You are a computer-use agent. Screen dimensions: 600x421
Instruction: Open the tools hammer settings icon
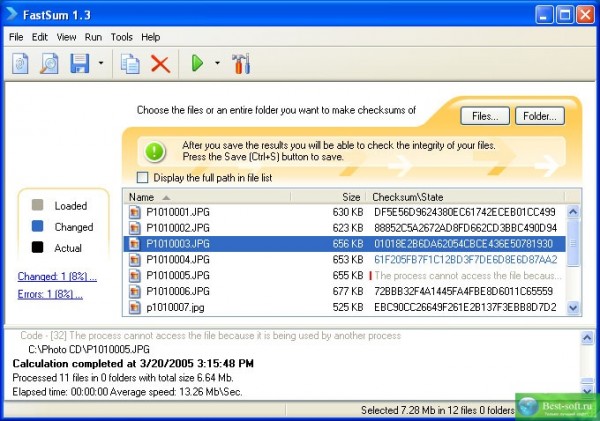pyautogui.click(x=241, y=64)
